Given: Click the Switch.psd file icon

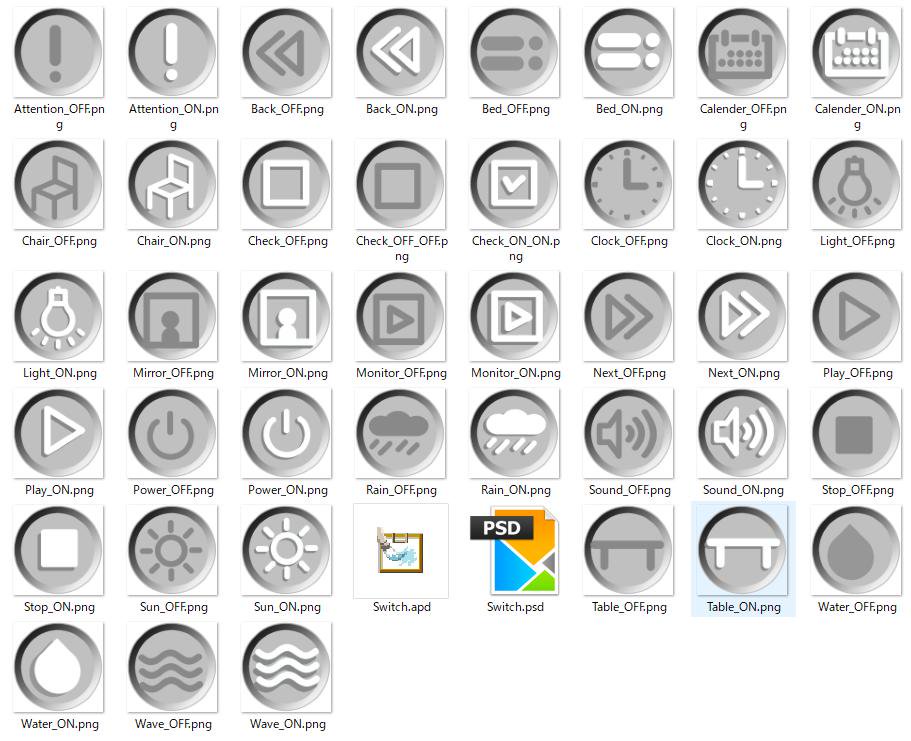Looking at the screenshot, I should (514, 551).
